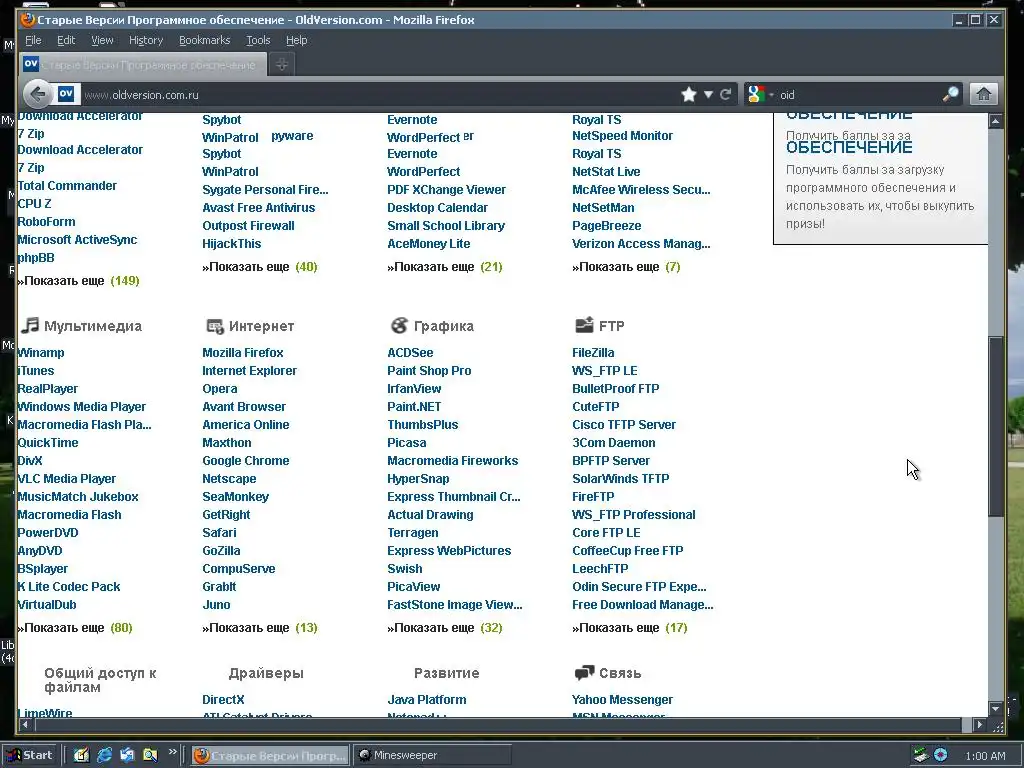Open the Total Commander link
Viewport: 1024px width, 768px height.
click(67, 185)
